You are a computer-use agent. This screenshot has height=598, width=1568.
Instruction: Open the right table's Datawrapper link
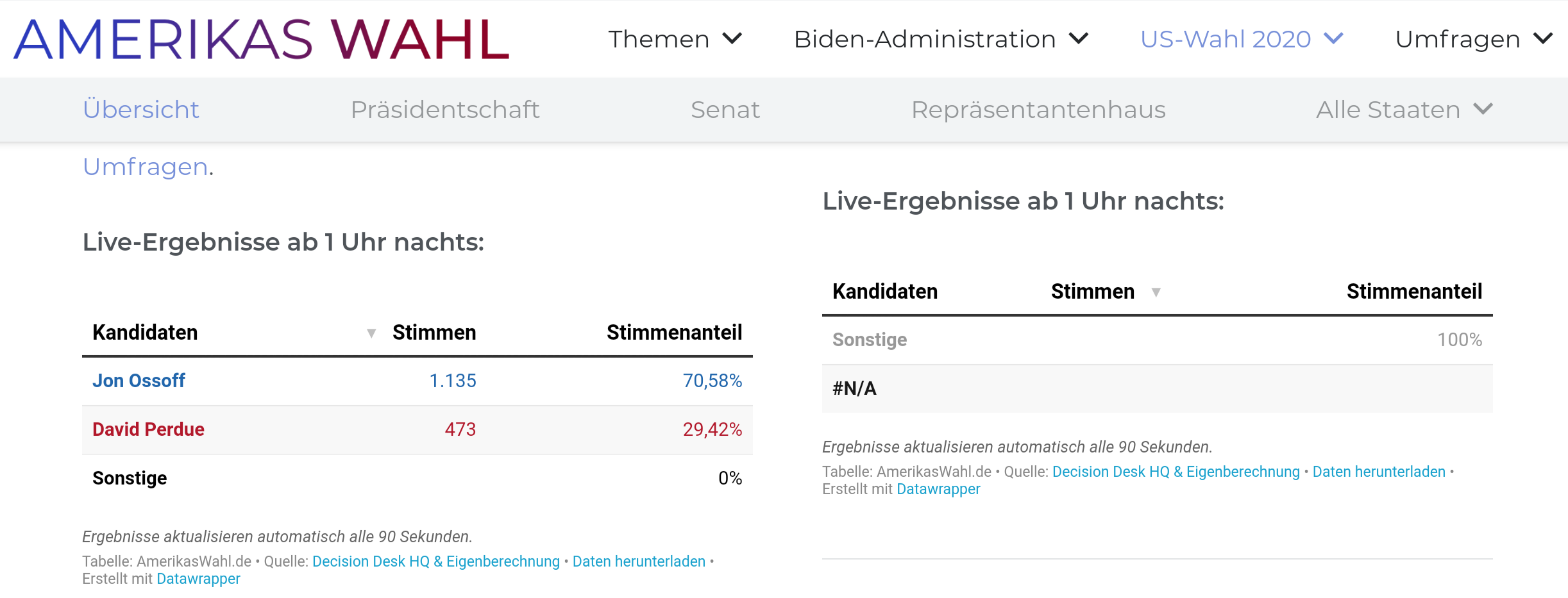point(938,489)
